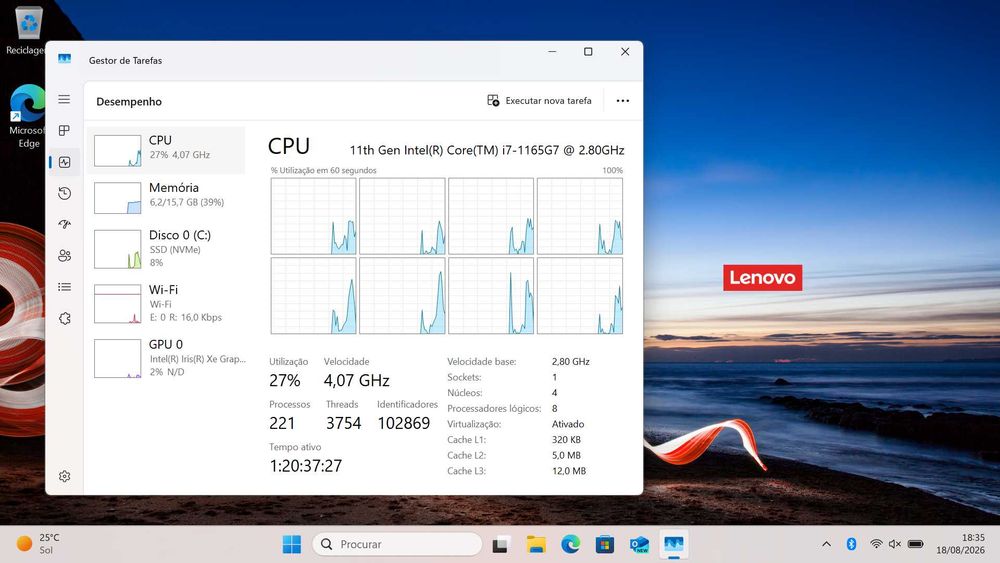
Task: Click the 221 processes count
Action: point(282,423)
